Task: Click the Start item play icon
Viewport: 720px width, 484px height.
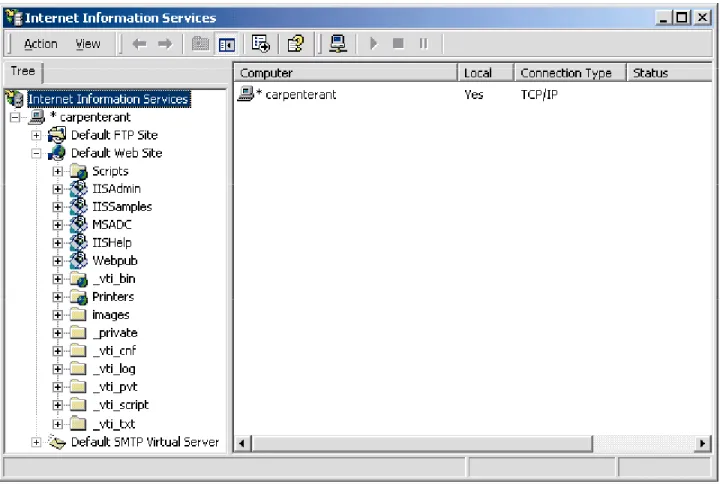Action: click(373, 44)
